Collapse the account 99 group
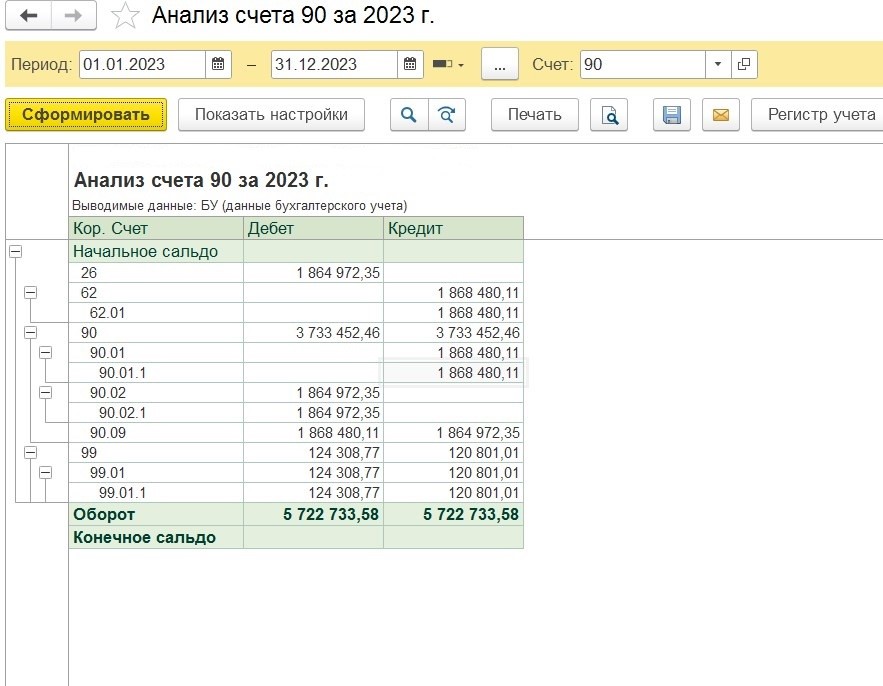Viewport: 883px width, 686px height. [30, 452]
